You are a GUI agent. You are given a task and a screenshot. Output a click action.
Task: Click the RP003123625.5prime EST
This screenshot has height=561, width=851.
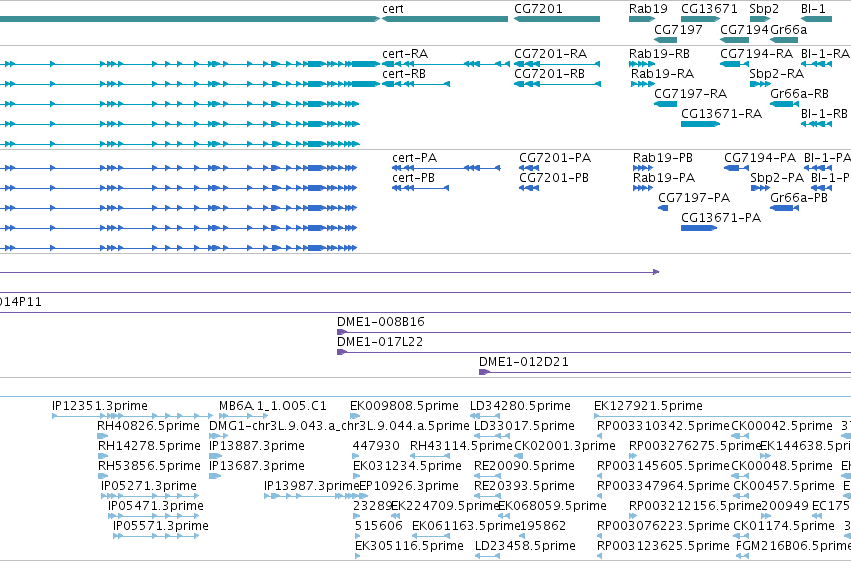[600, 556]
